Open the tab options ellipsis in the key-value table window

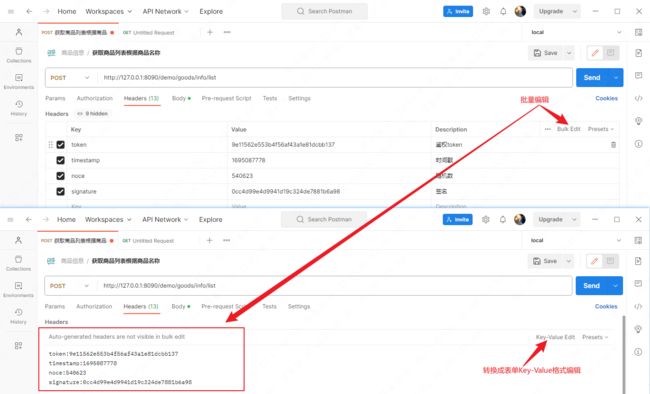[227, 32]
